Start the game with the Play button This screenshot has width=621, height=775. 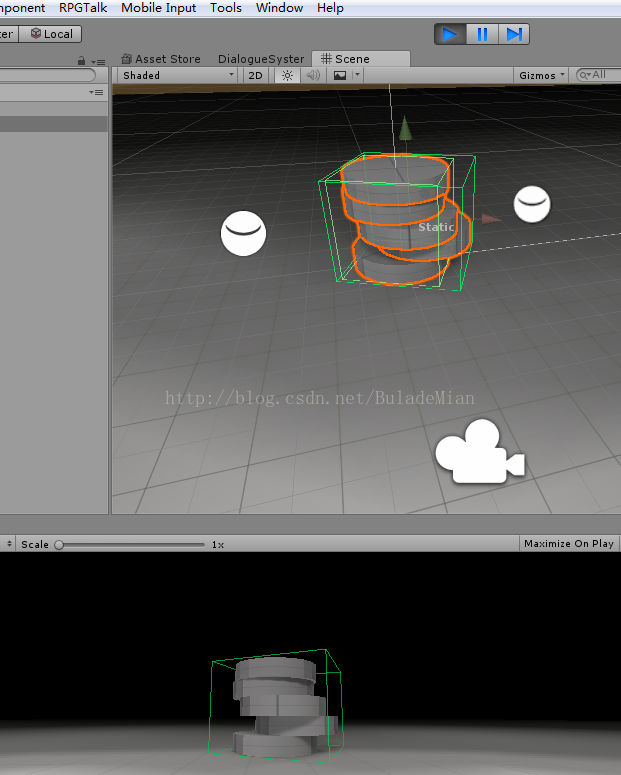pyautogui.click(x=450, y=34)
